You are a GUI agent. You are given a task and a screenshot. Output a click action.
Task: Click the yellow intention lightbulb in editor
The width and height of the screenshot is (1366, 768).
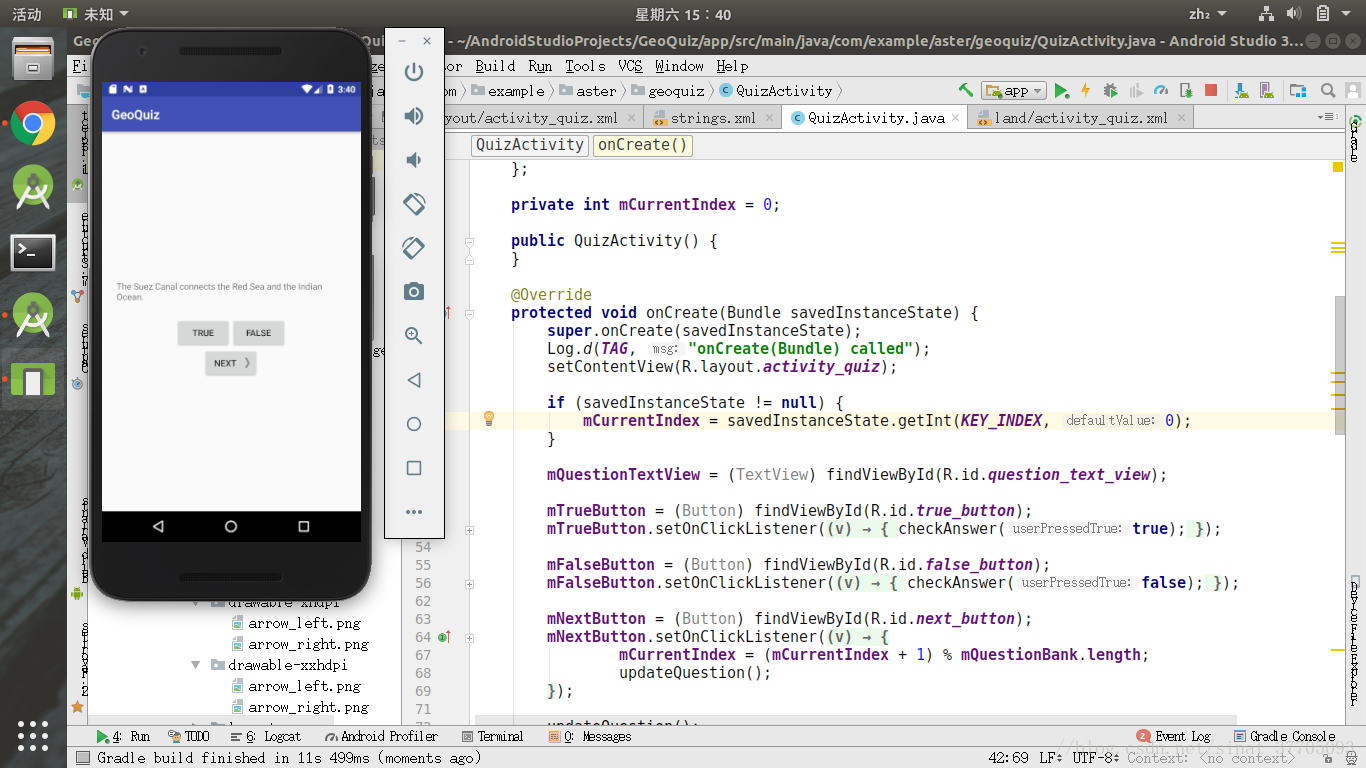pyautogui.click(x=489, y=419)
